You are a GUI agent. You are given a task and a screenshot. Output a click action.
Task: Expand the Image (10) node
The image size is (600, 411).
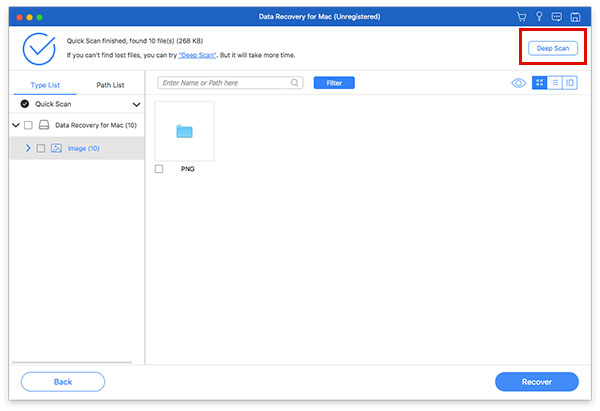click(28, 148)
